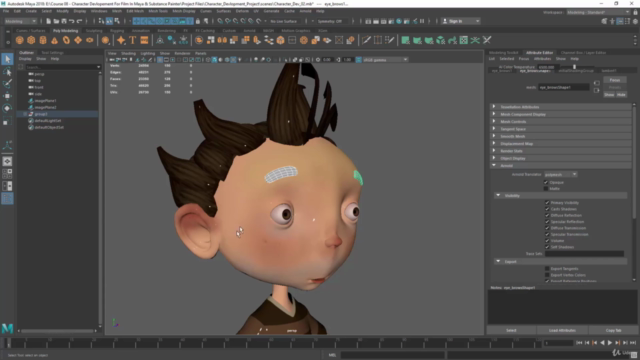Create a polygon cone from the shelf

click(54, 40)
